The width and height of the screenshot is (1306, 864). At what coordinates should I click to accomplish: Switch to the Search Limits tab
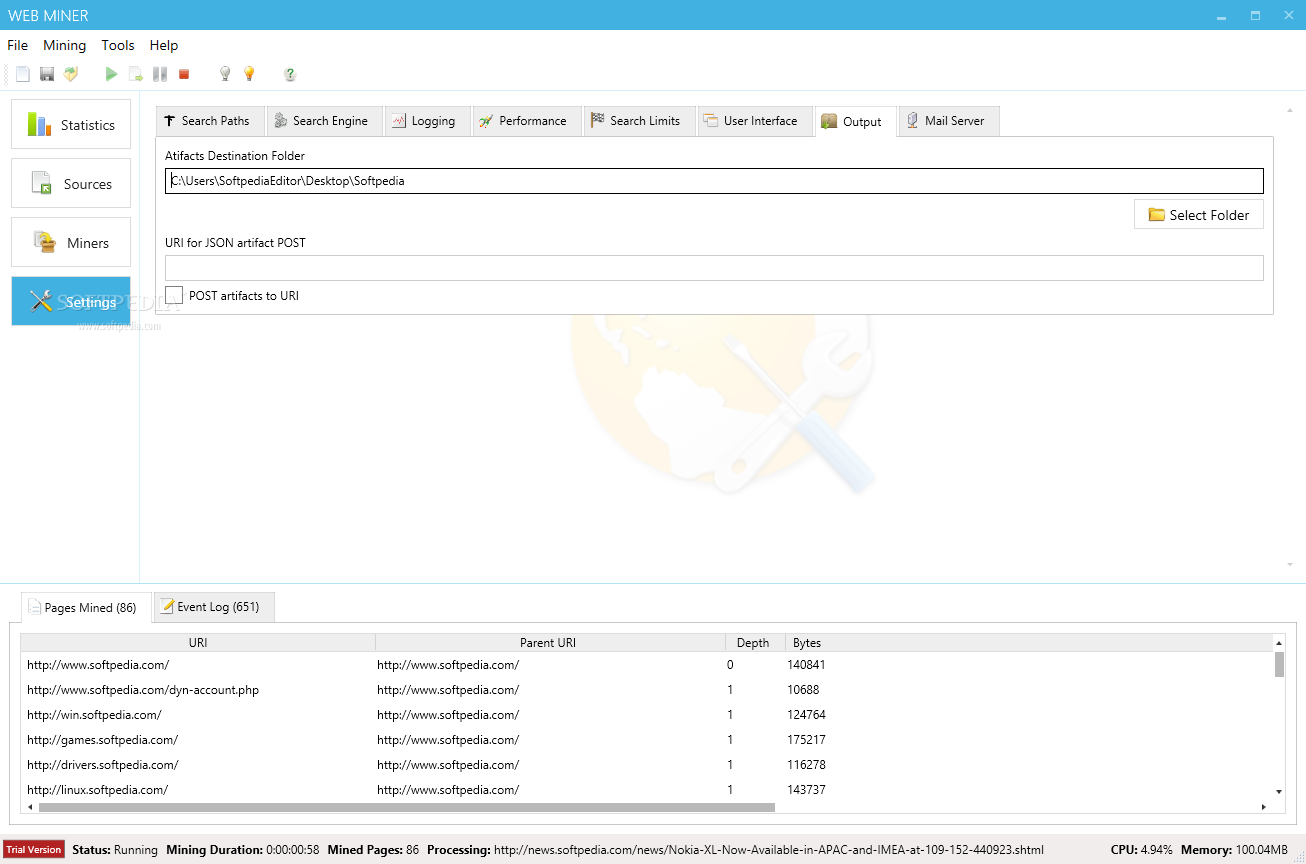click(639, 121)
